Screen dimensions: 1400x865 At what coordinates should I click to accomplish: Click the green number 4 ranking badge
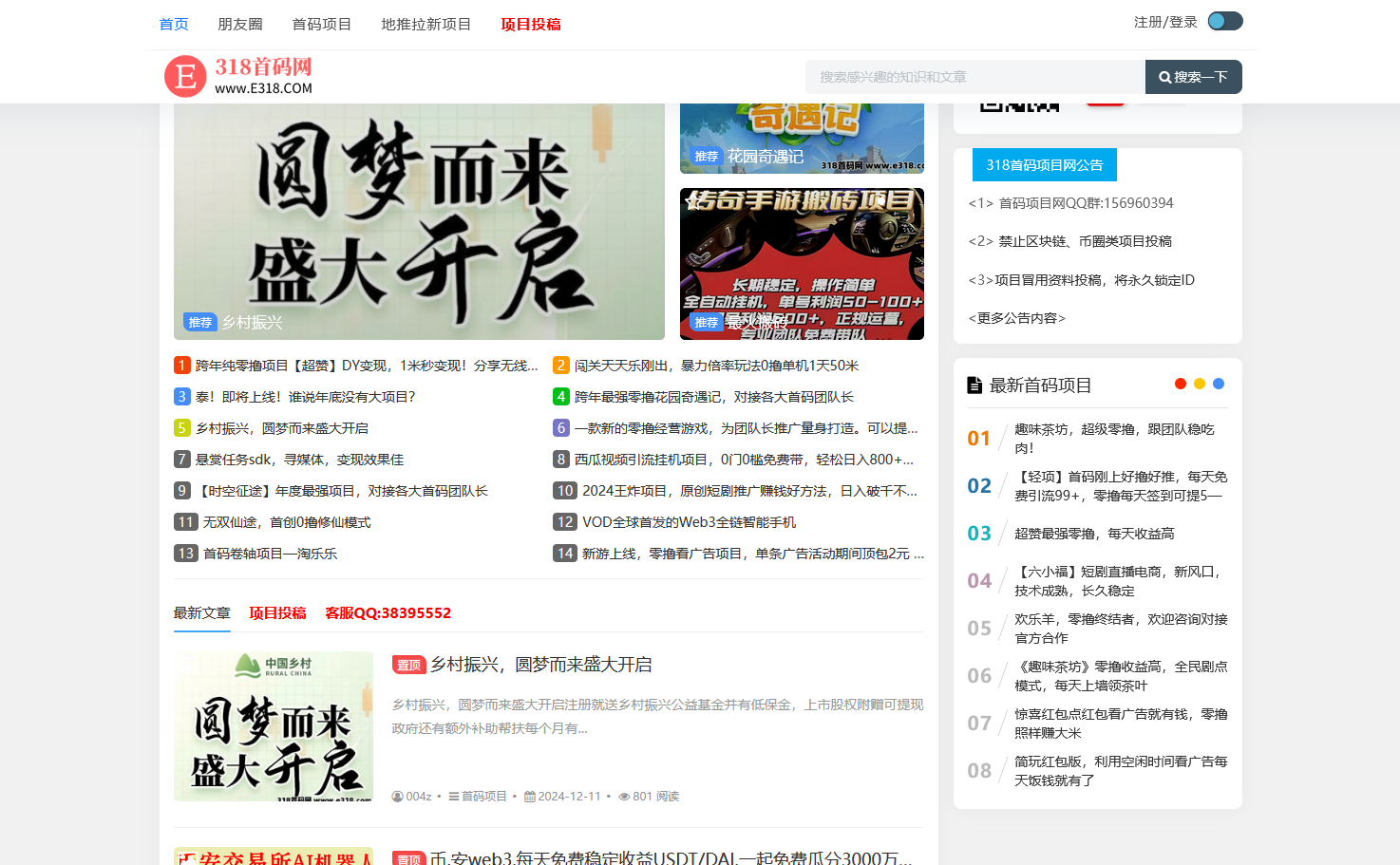pos(561,397)
